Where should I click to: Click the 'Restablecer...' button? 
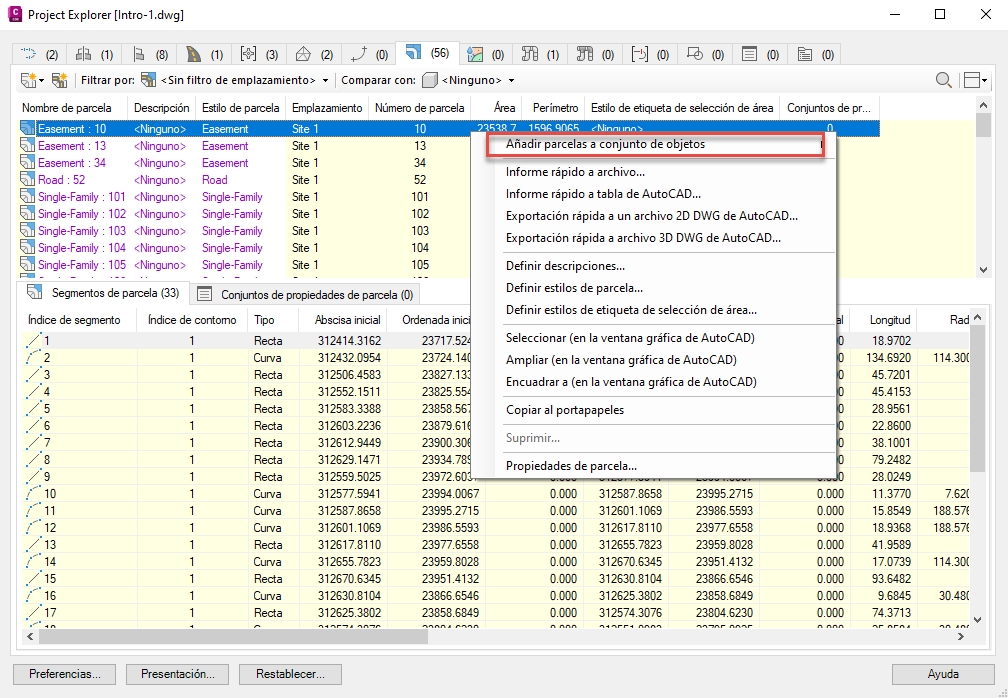click(x=290, y=674)
